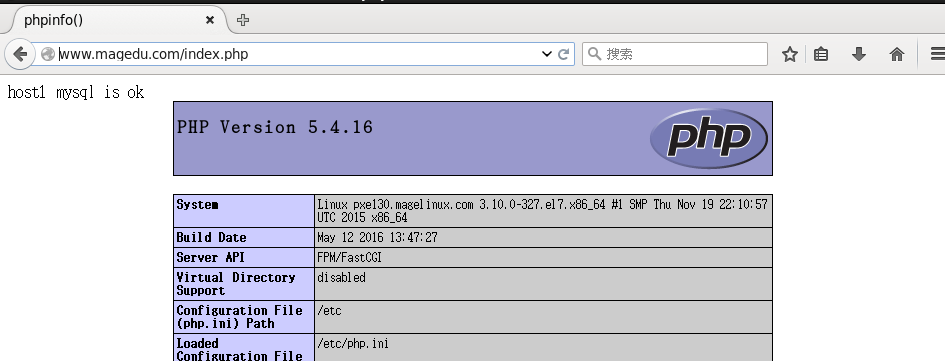Expand the URL bar history dropdown arrow
This screenshot has width=945, height=361.
(x=547, y=54)
